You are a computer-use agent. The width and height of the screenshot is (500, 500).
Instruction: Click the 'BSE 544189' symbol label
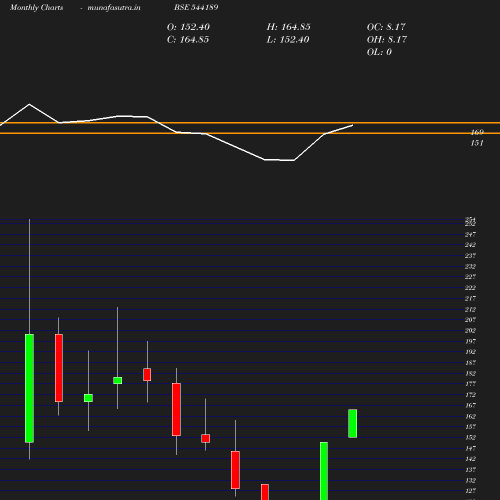point(196,7)
